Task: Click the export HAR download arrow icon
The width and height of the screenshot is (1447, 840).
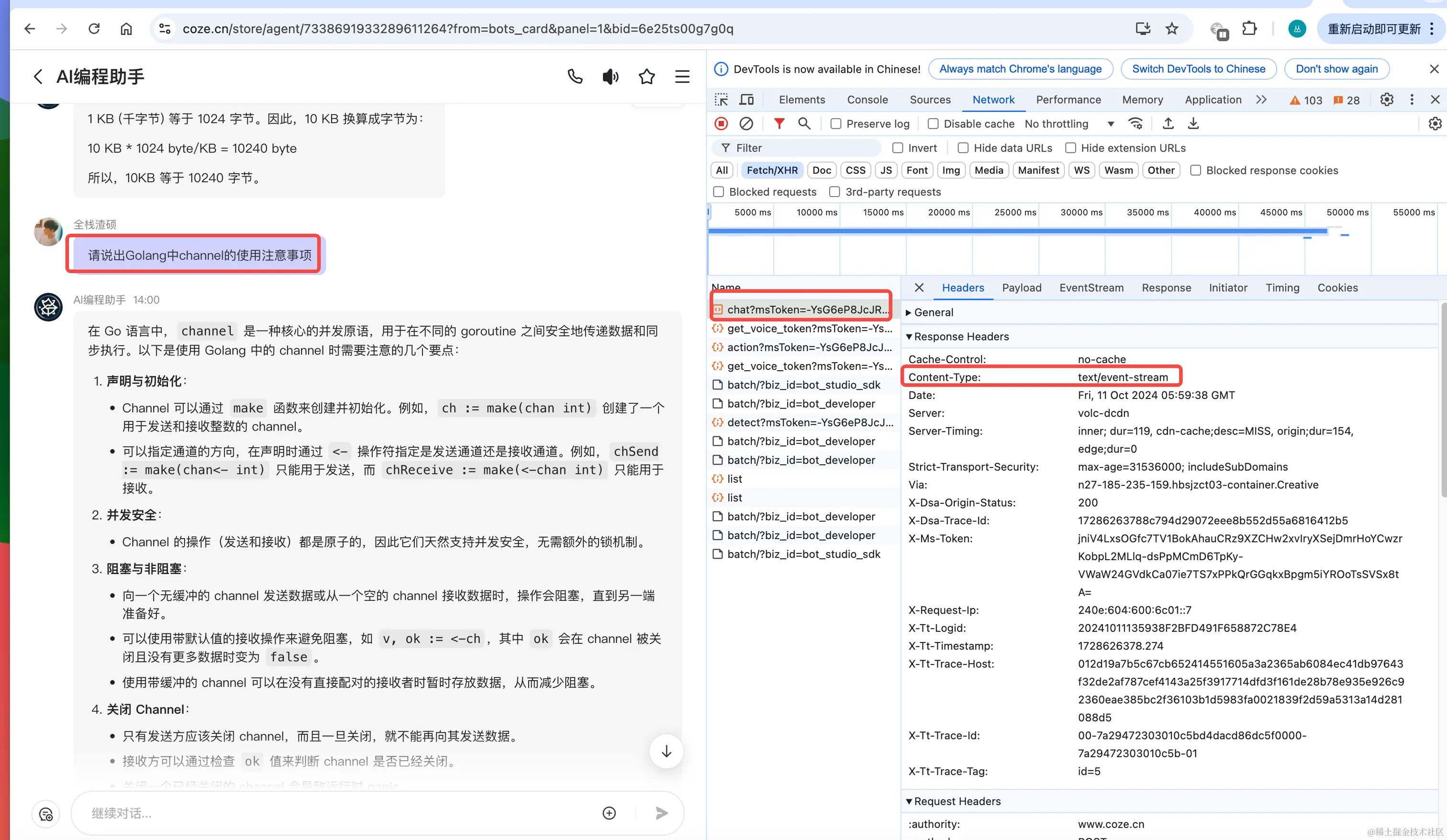Action: tap(1193, 123)
